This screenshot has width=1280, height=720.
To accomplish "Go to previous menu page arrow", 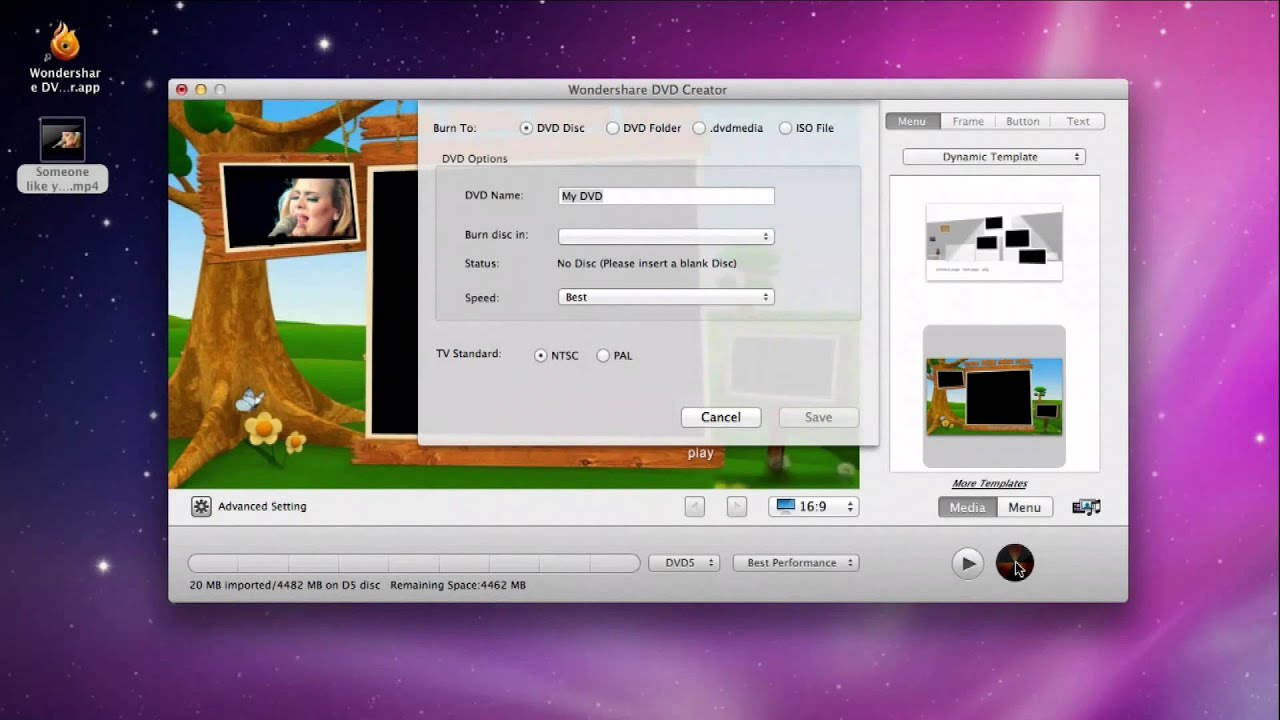I will coord(695,507).
